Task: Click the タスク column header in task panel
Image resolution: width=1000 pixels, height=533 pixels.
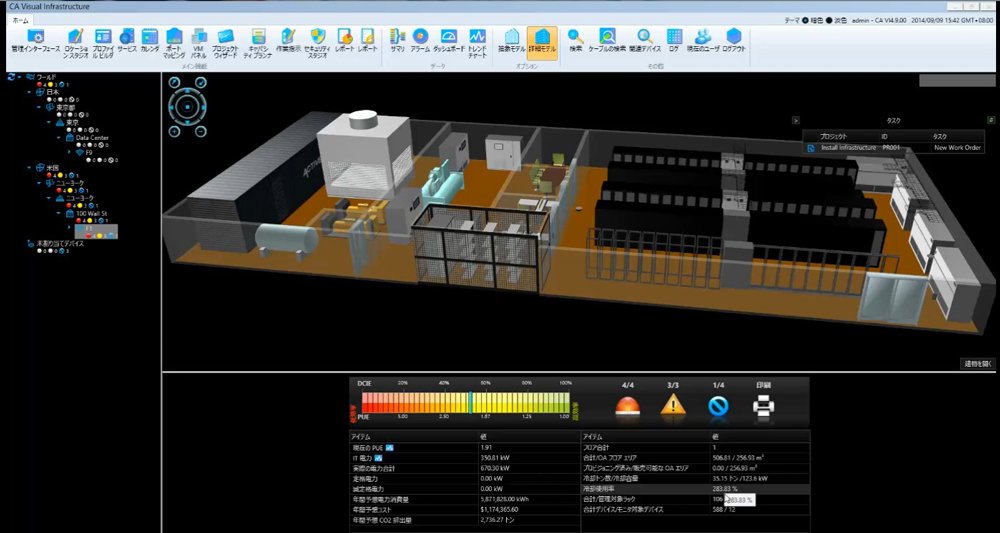Action: click(940, 136)
